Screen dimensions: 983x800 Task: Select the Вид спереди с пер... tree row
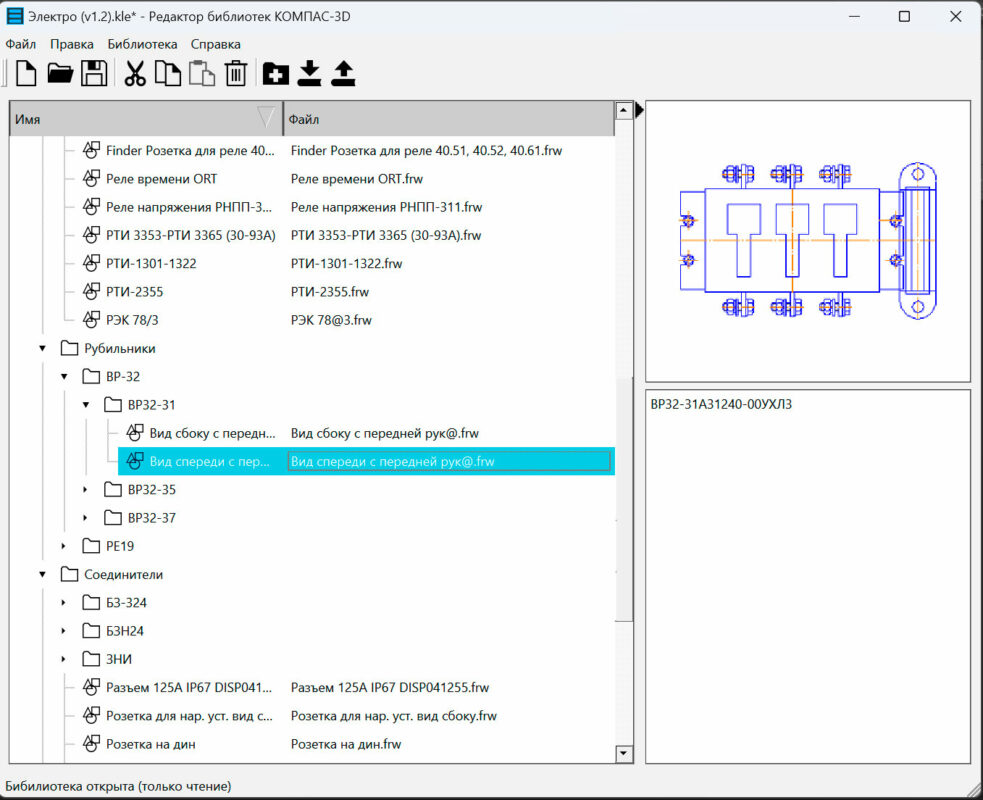366,461
